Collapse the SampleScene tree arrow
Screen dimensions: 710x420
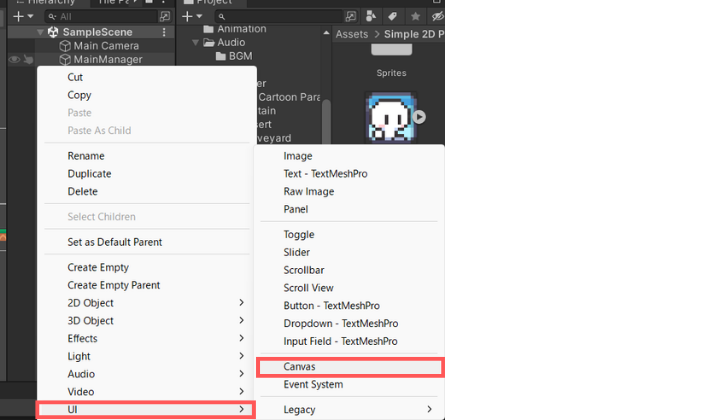[40, 32]
